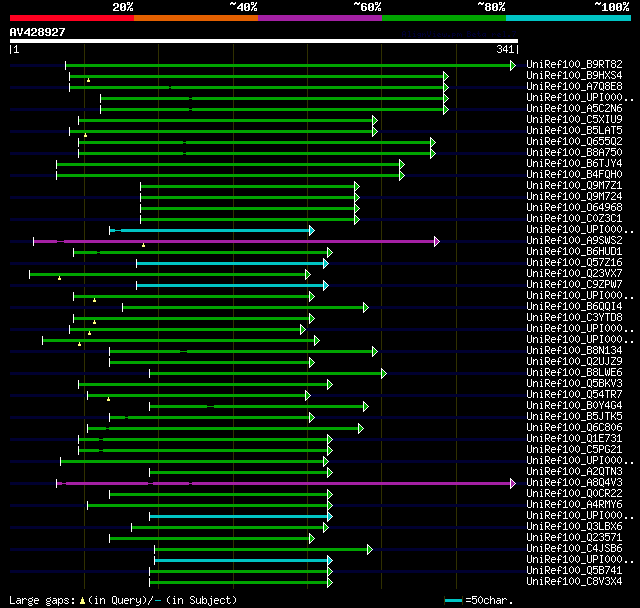
Task: Open hit UniRef100_B5LAT5
Action: (574, 131)
